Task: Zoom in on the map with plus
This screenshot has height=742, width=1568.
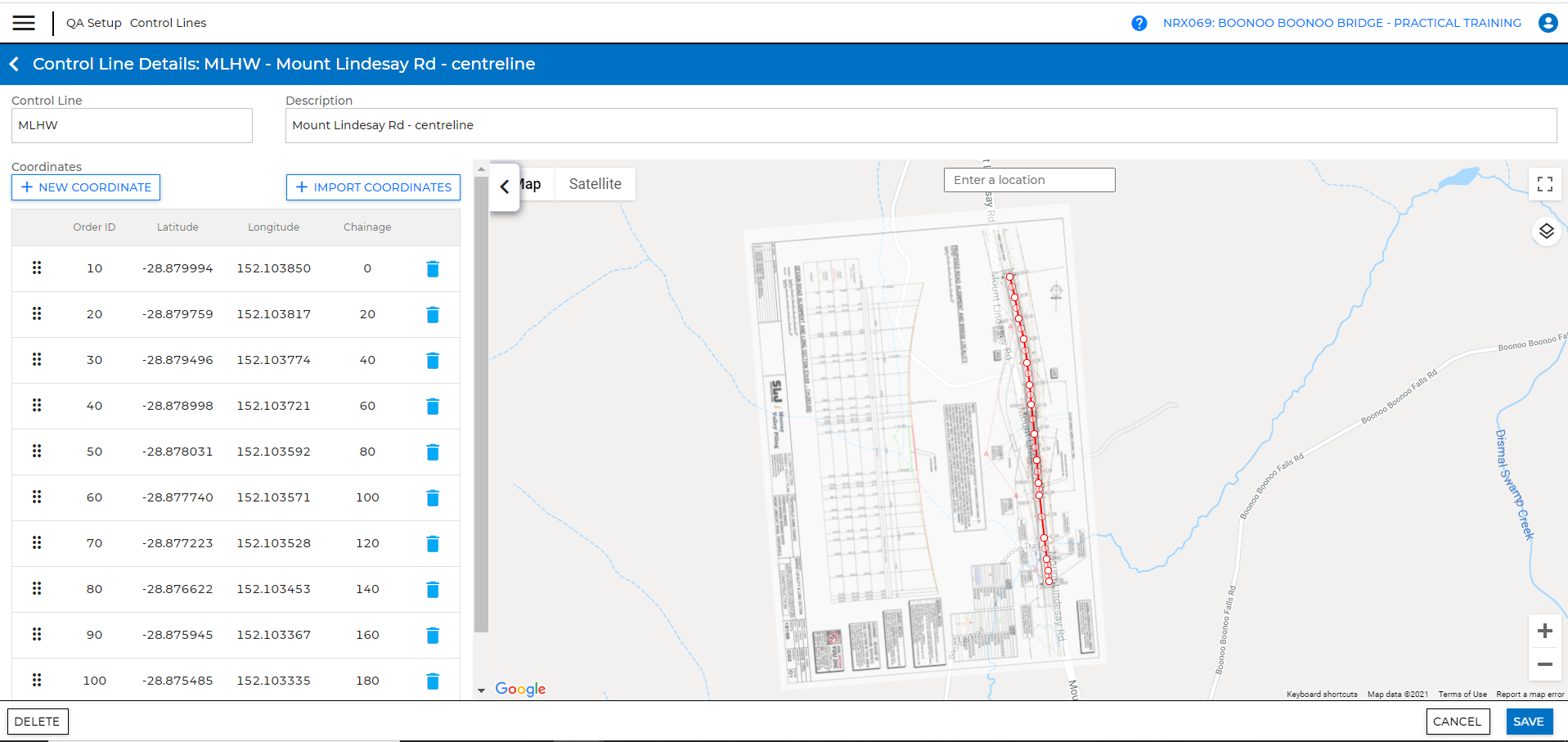Action: [x=1544, y=631]
